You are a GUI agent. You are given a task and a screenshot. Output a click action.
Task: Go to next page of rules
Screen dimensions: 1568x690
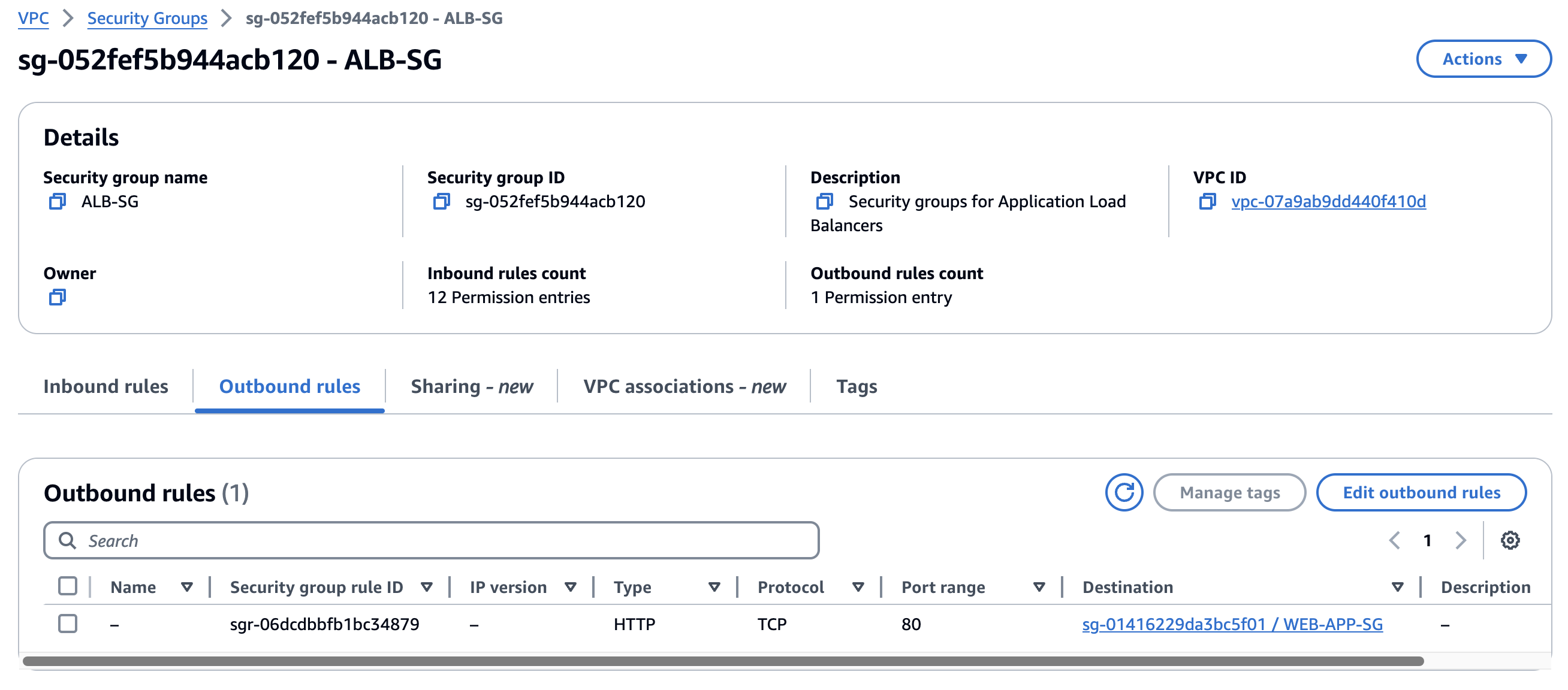1460,540
